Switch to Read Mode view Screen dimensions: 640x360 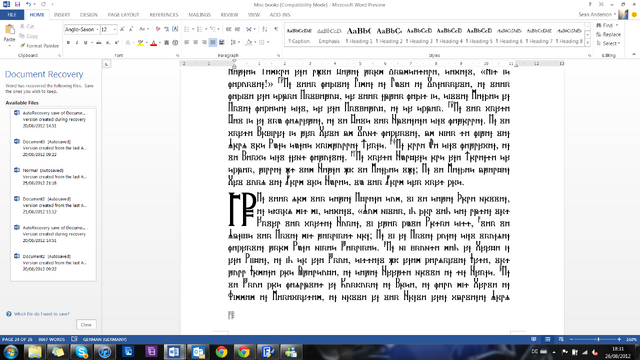tap(533, 339)
